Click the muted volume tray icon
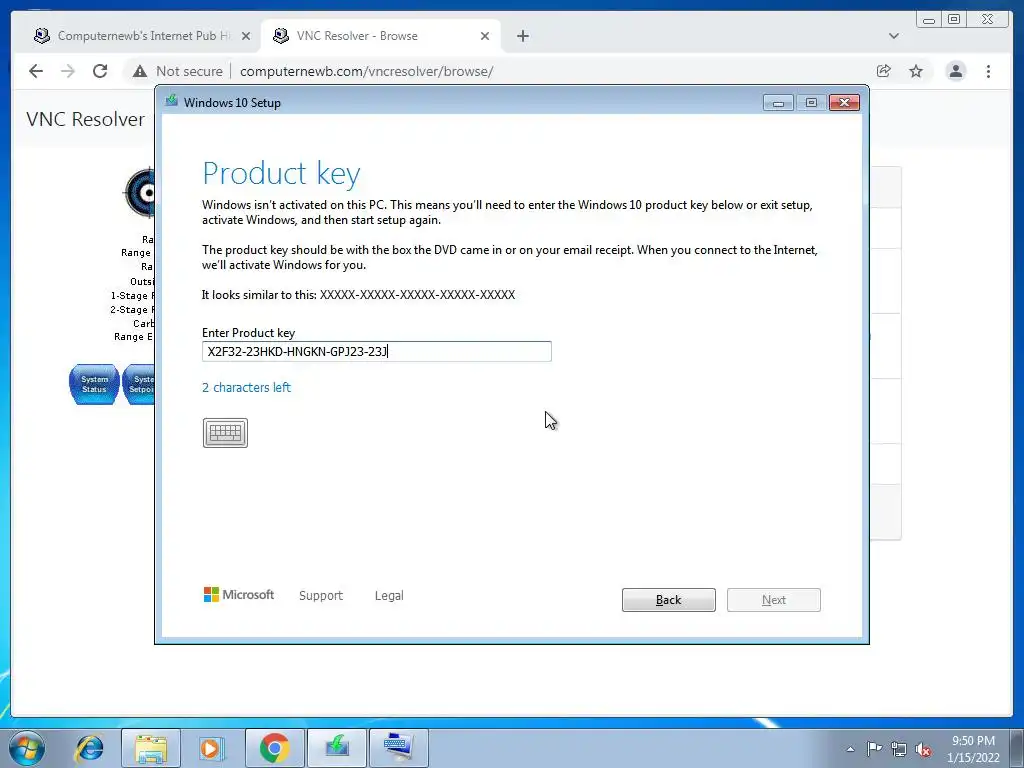The image size is (1024, 768). point(923,749)
